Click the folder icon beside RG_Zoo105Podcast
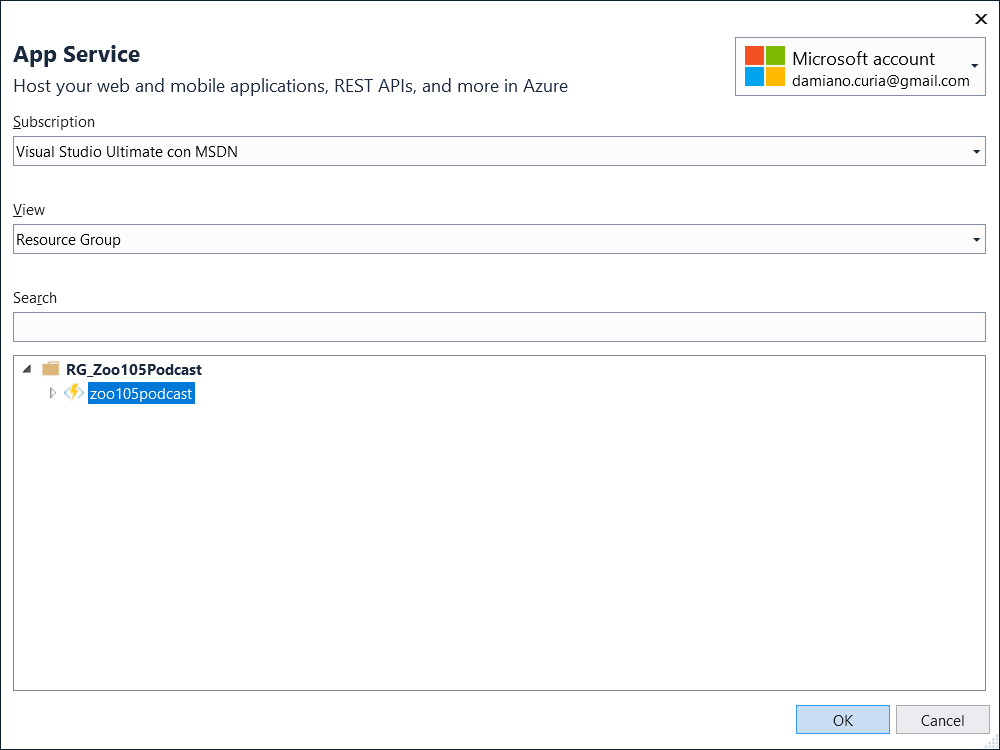 coord(51,369)
